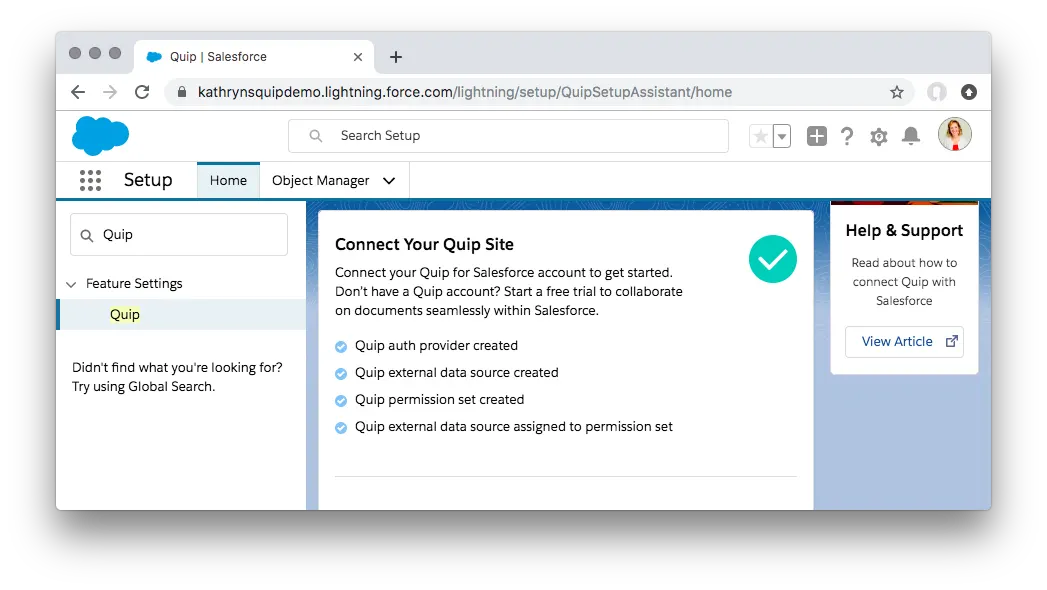Click the Salesforce cloud logo
The width and height of the screenshot is (1047, 590).
click(x=100, y=135)
